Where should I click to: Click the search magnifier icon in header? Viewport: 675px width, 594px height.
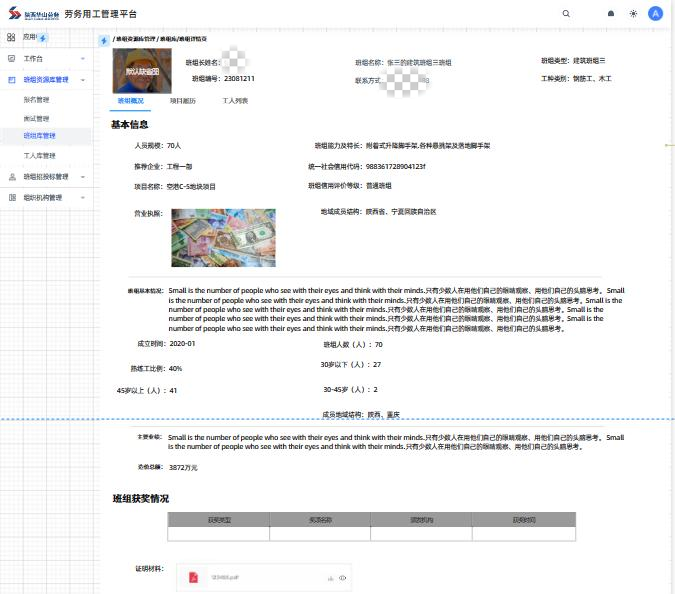(566, 14)
